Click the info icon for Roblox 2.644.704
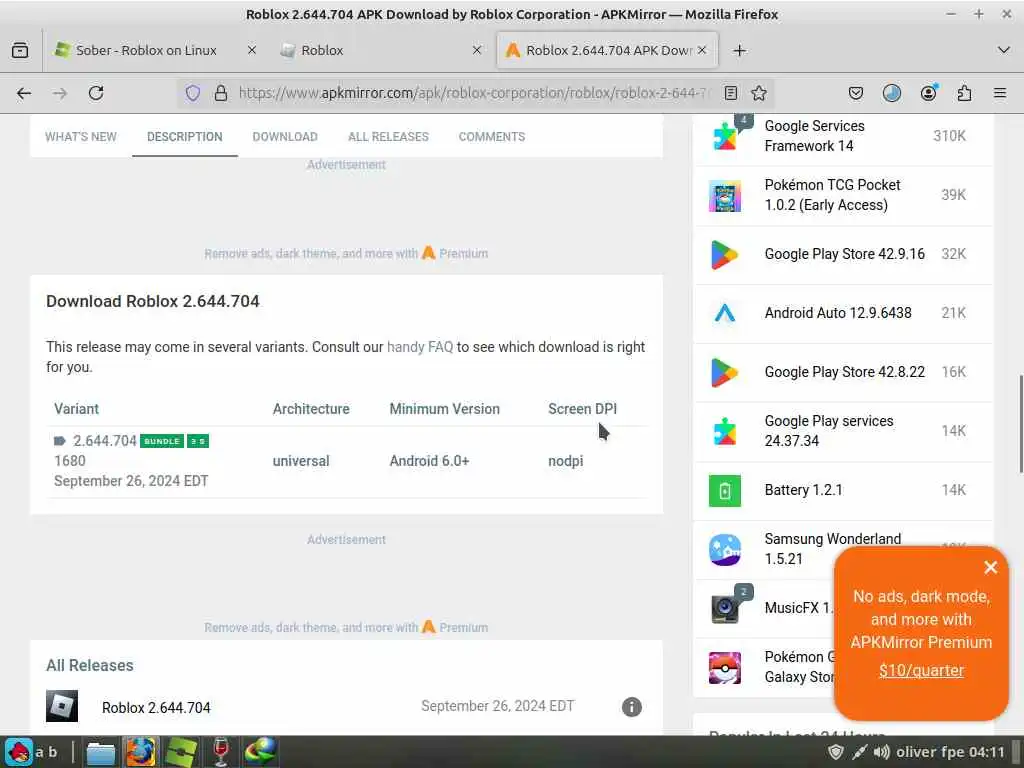The width and height of the screenshot is (1024, 768). [632, 707]
